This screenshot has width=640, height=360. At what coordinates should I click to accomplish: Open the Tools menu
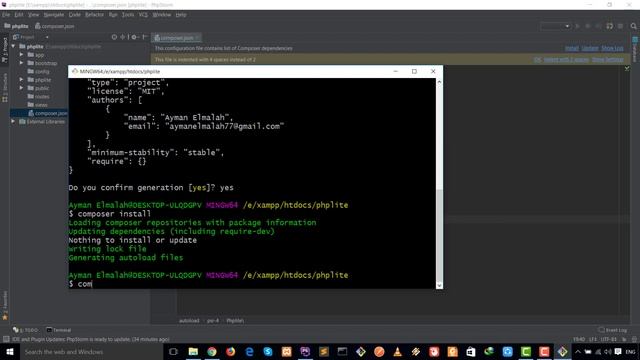click(x=128, y=15)
